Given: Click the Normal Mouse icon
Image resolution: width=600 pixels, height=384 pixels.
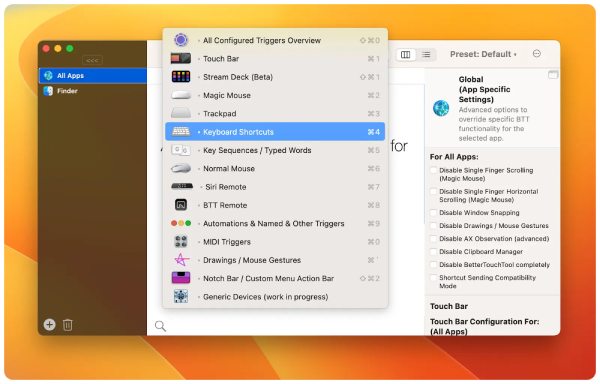Looking at the screenshot, I should tap(181, 168).
